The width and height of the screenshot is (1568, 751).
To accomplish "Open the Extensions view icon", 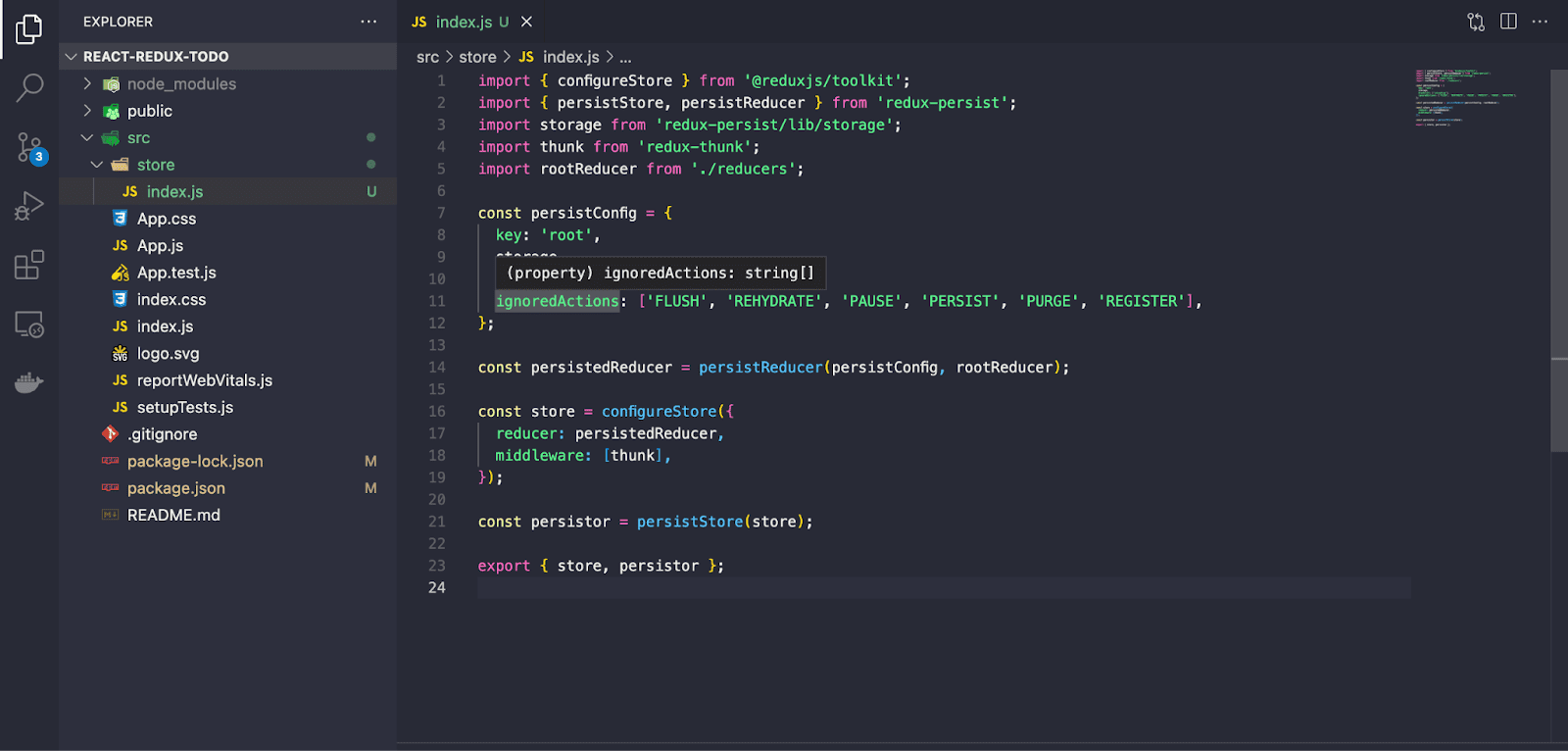I will point(29,265).
